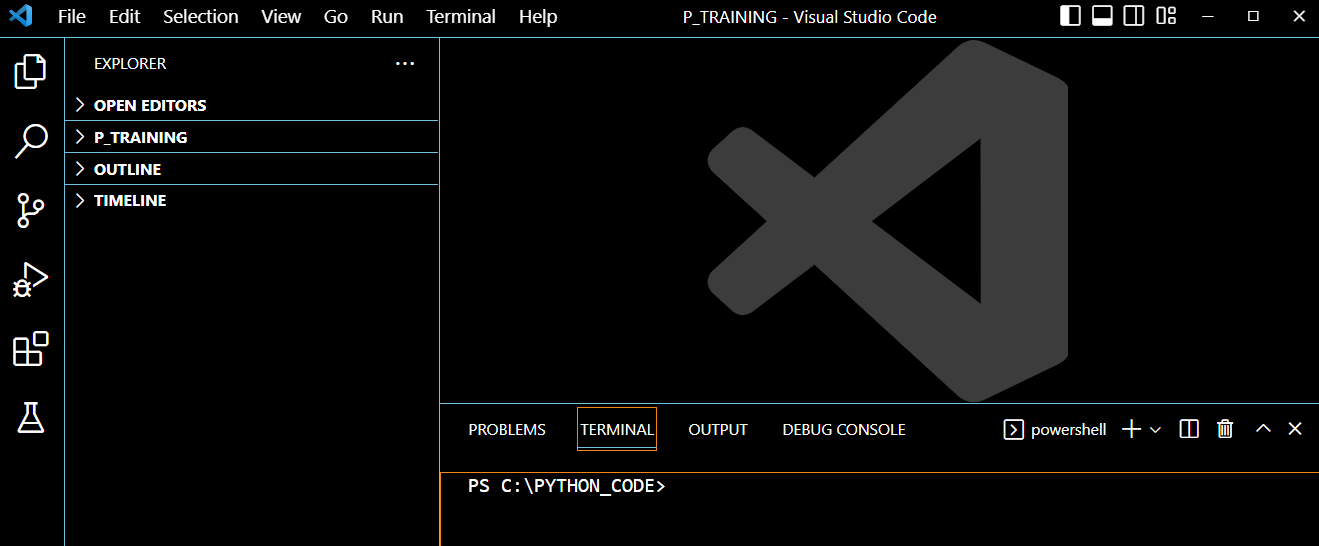Create a new terminal with plus button
The image size is (1319, 546).
pos(1132,429)
